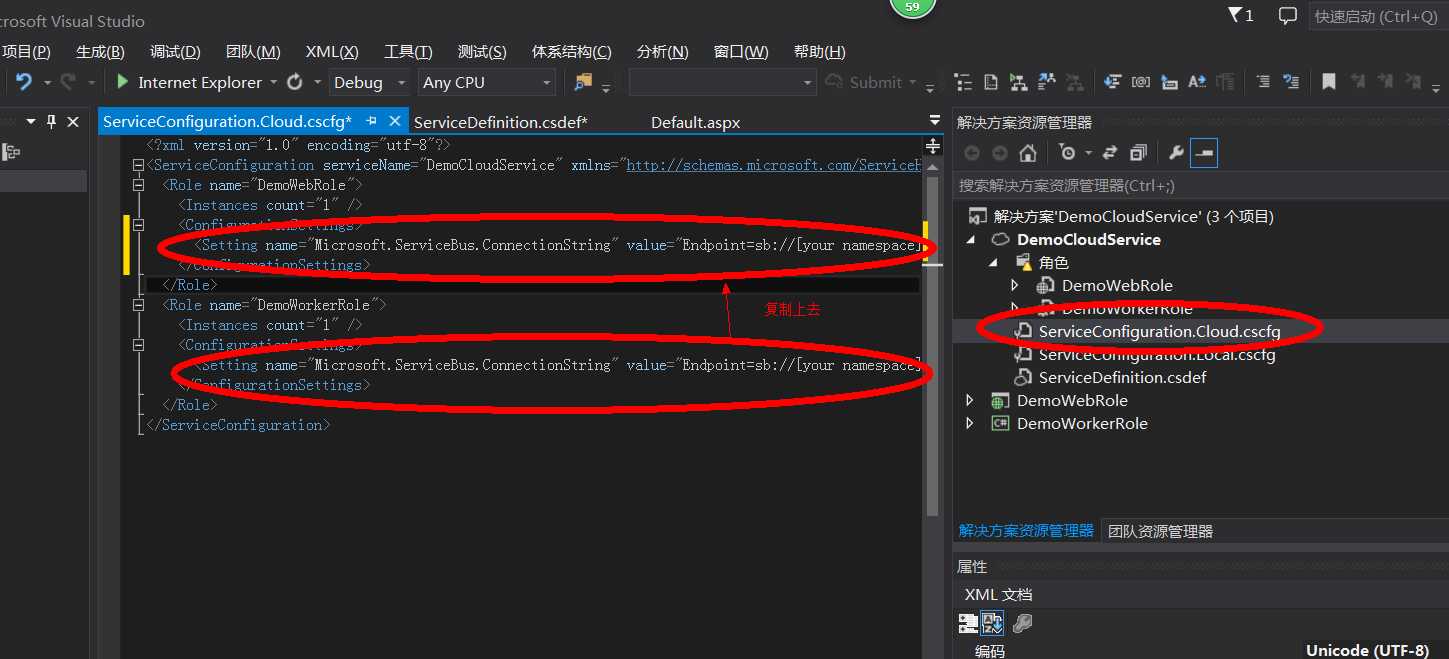The width and height of the screenshot is (1449, 659).
Task: Click the 快速启动 quick launch search box
Action: (x=1378, y=16)
